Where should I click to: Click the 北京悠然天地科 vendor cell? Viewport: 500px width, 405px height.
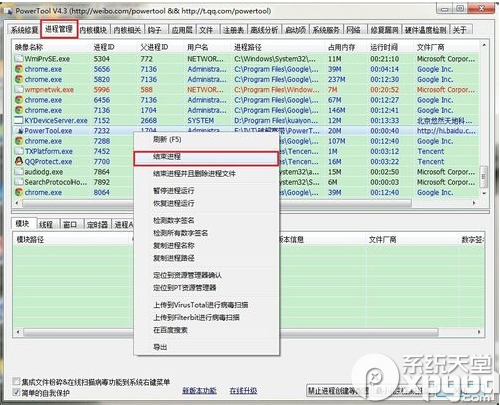point(444,120)
